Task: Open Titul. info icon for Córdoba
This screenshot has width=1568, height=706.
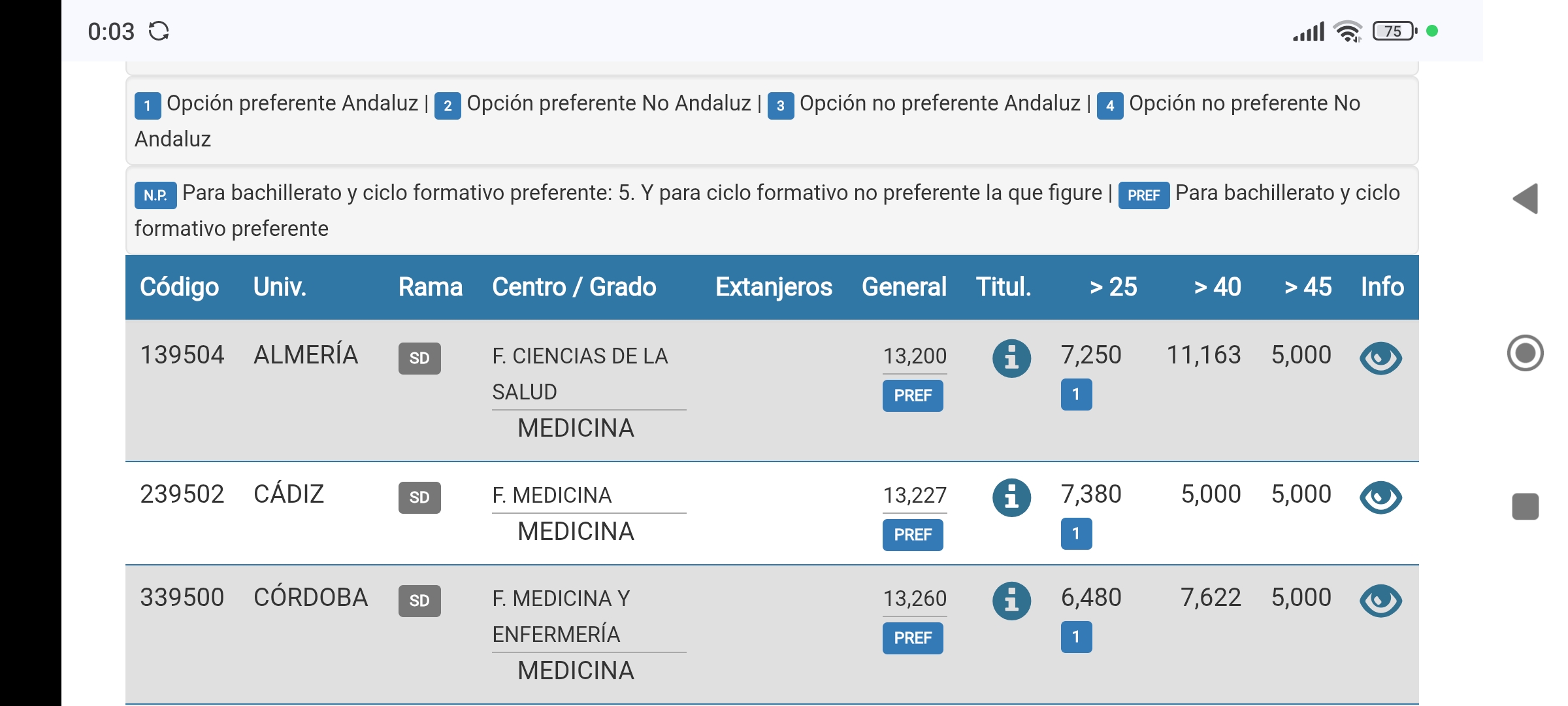Action: 1011,601
